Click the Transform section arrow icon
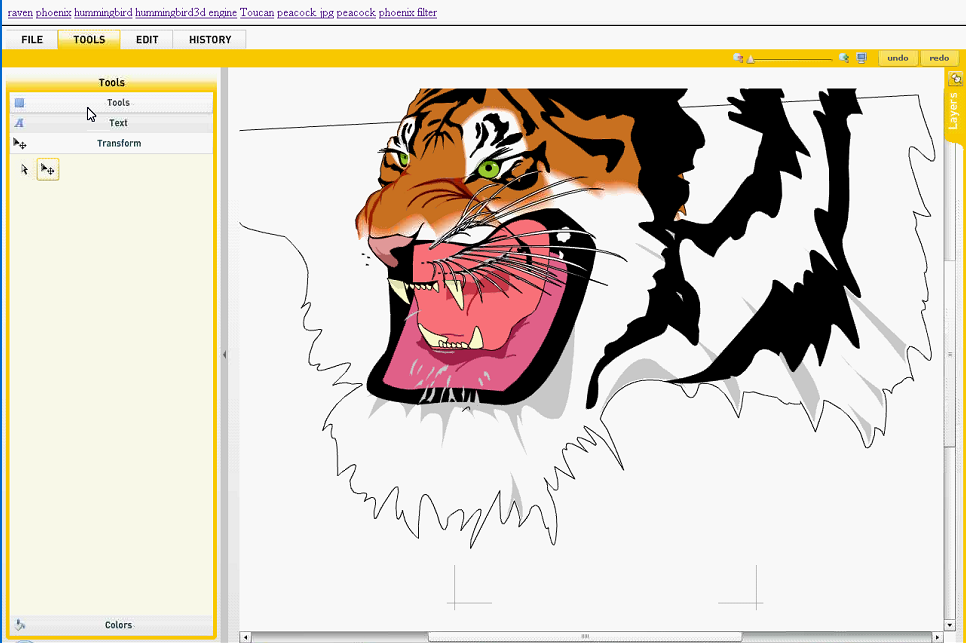The height and width of the screenshot is (643, 966). coord(20,144)
